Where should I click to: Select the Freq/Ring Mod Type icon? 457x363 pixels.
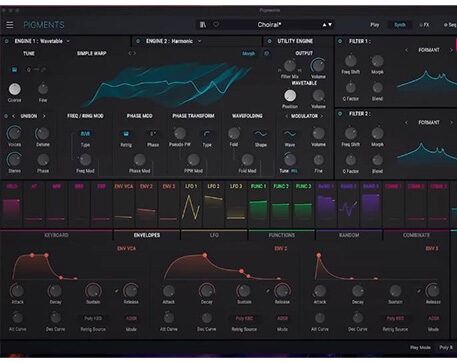coord(85,134)
